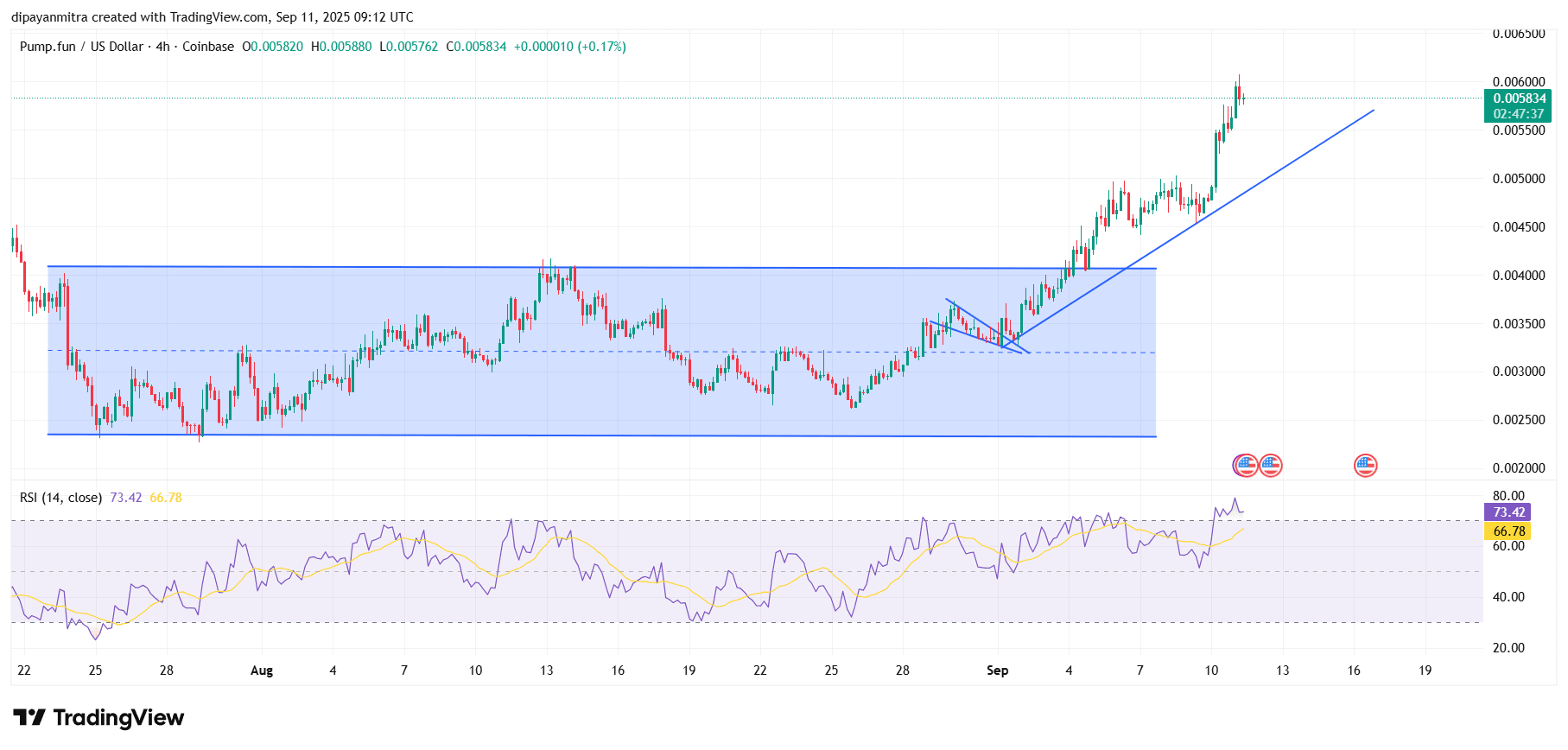Click the middle US flag economic event icon

click(x=1270, y=466)
